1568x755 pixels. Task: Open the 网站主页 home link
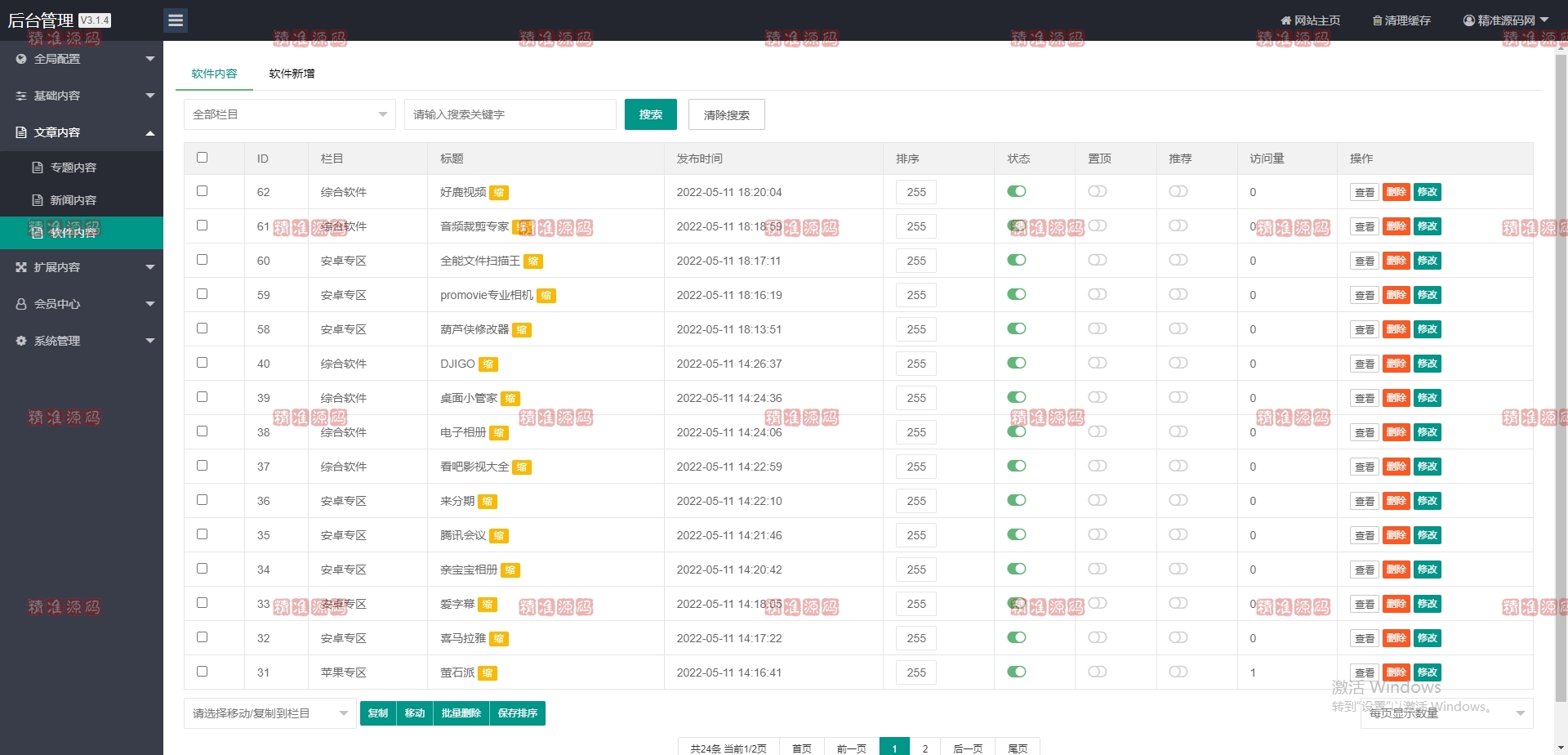tap(1310, 20)
